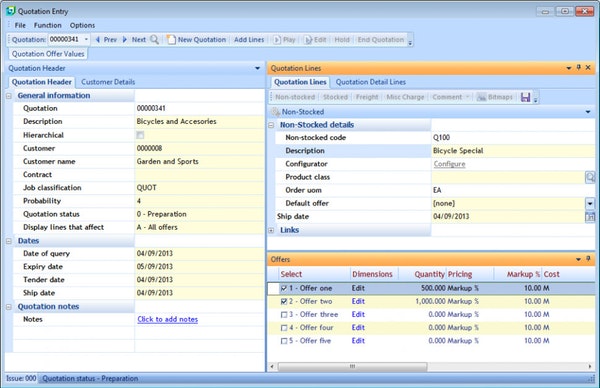Viewport: 600px width, 388px height.
Task: Click the Offers scrollbar right arrow
Action: click(x=590, y=367)
